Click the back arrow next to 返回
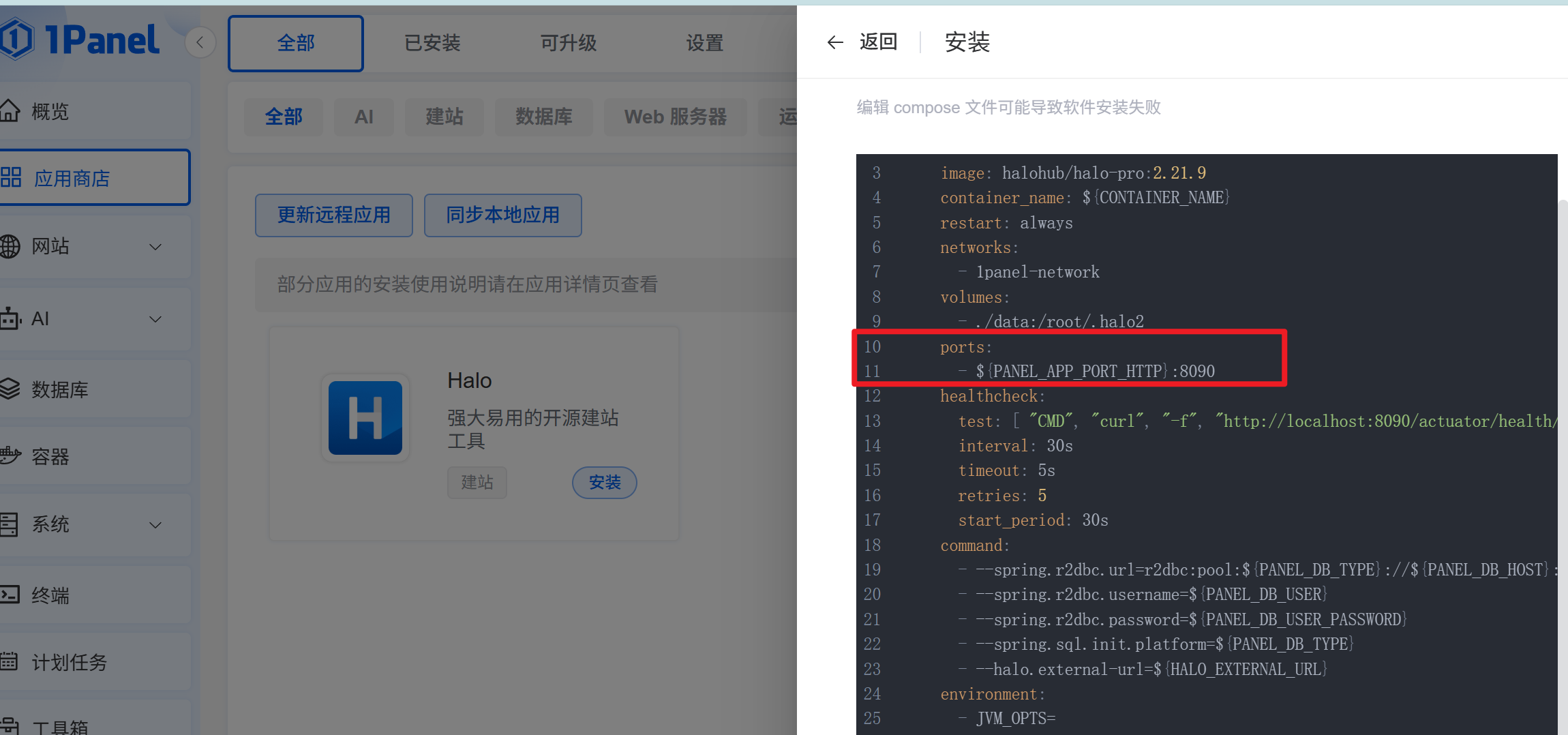This screenshot has height=735, width=1568. click(835, 43)
